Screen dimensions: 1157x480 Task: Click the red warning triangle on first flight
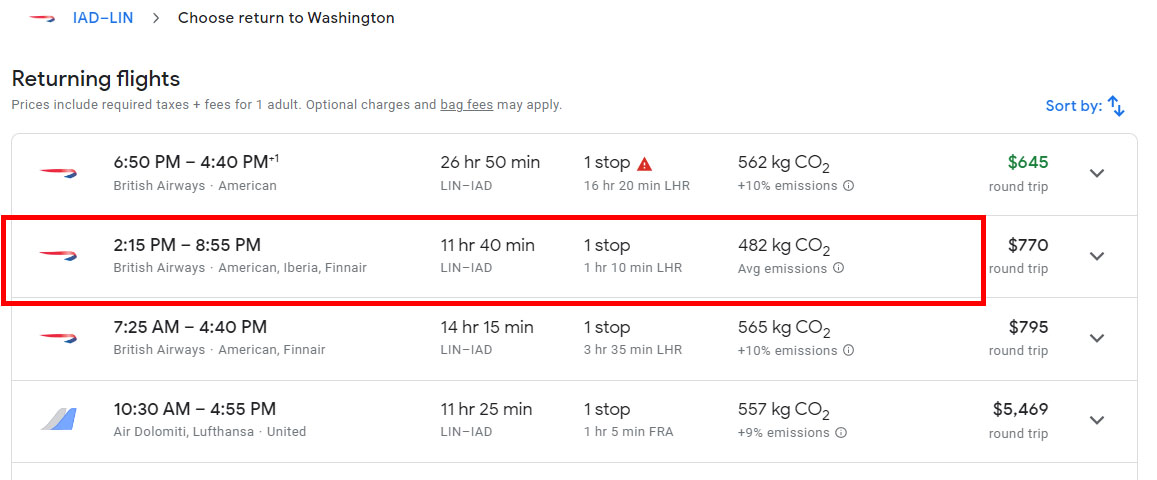pos(645,163)
